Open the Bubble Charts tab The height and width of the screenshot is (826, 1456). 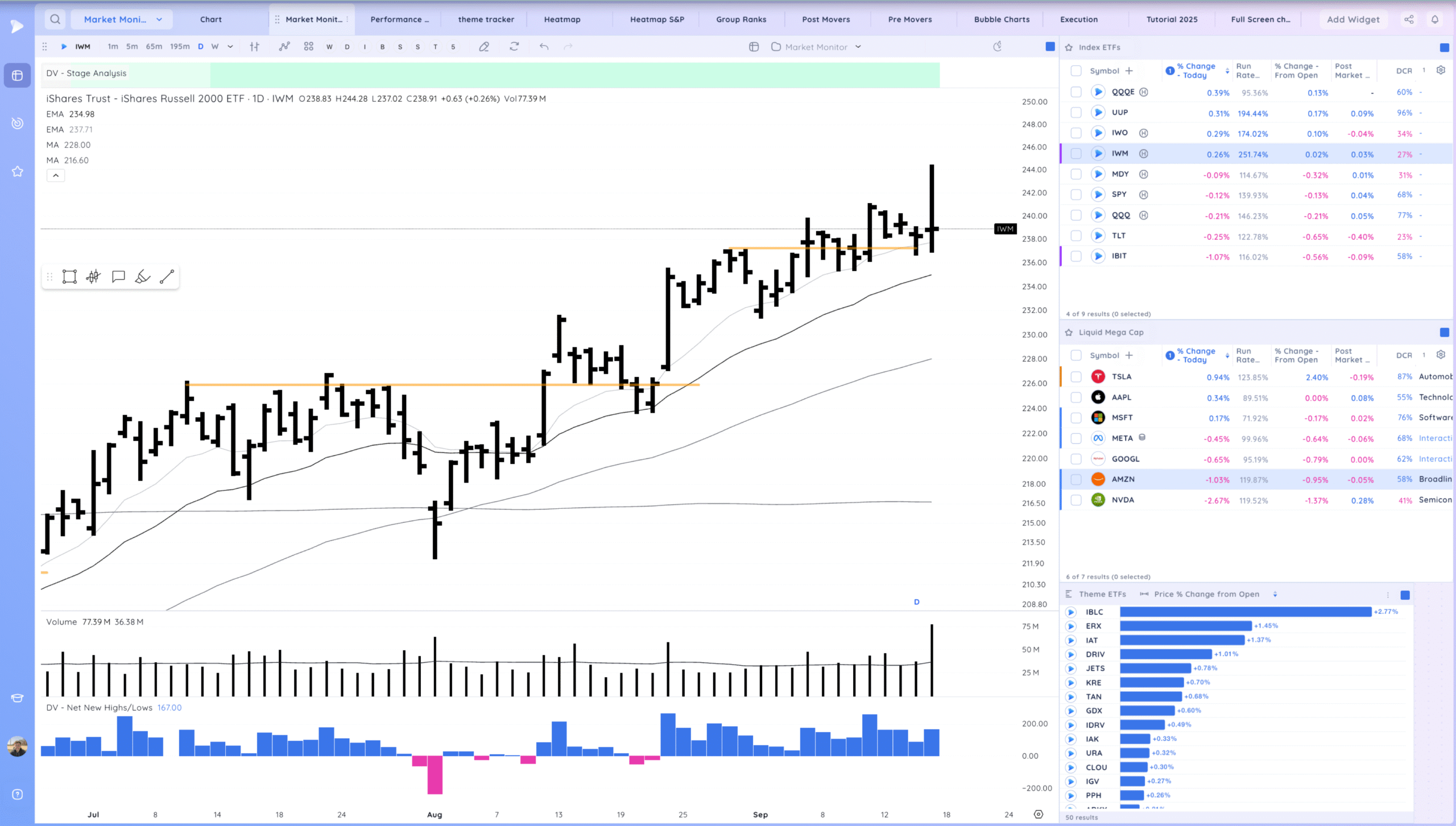[1002, 19]
